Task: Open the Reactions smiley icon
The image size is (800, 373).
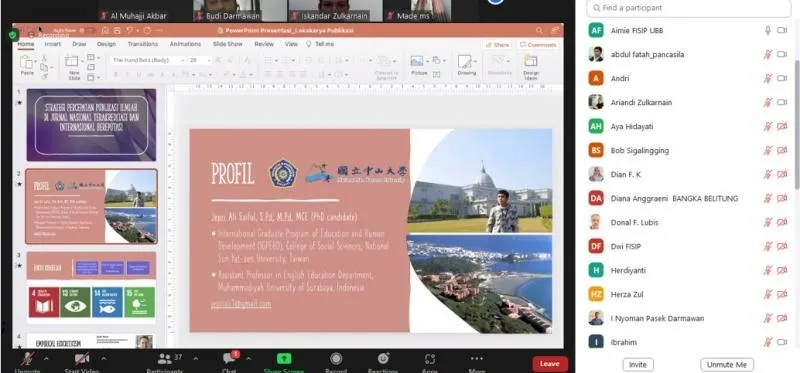Action: (383, 358)
